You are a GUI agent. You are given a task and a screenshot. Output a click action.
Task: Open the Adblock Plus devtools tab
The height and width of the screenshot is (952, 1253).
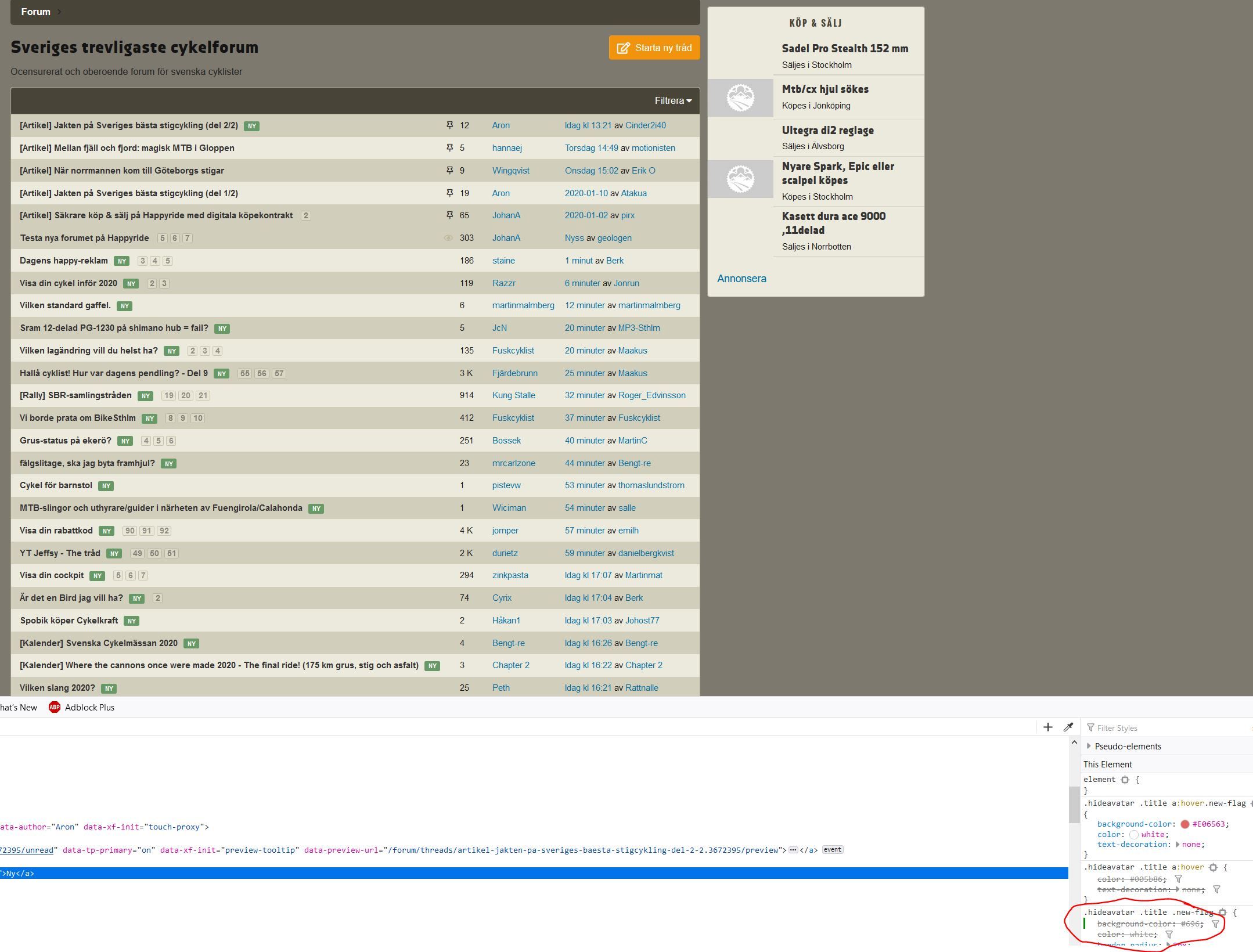click(x=89, y=707)
